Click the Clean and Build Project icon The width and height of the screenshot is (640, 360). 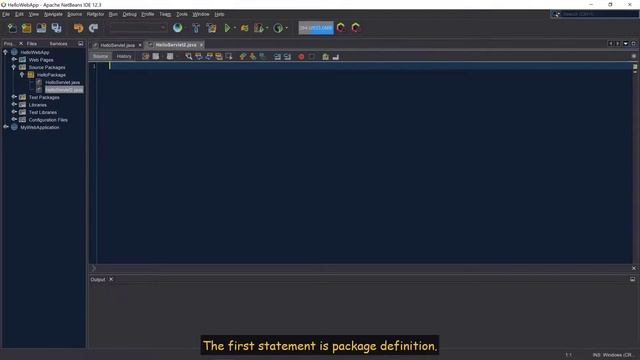(x=211, y=28)
